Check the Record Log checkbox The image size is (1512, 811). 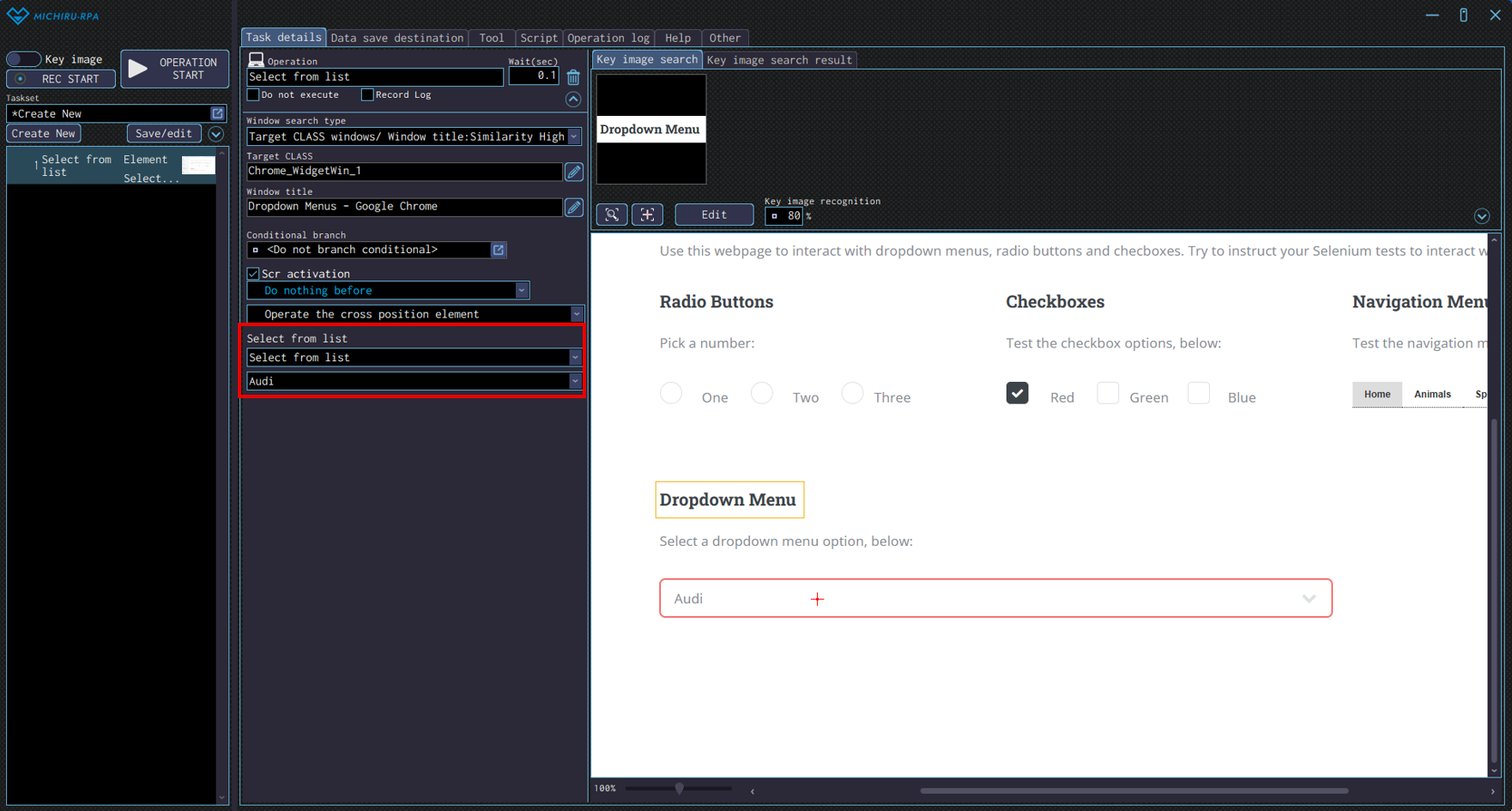coord(367,95)
